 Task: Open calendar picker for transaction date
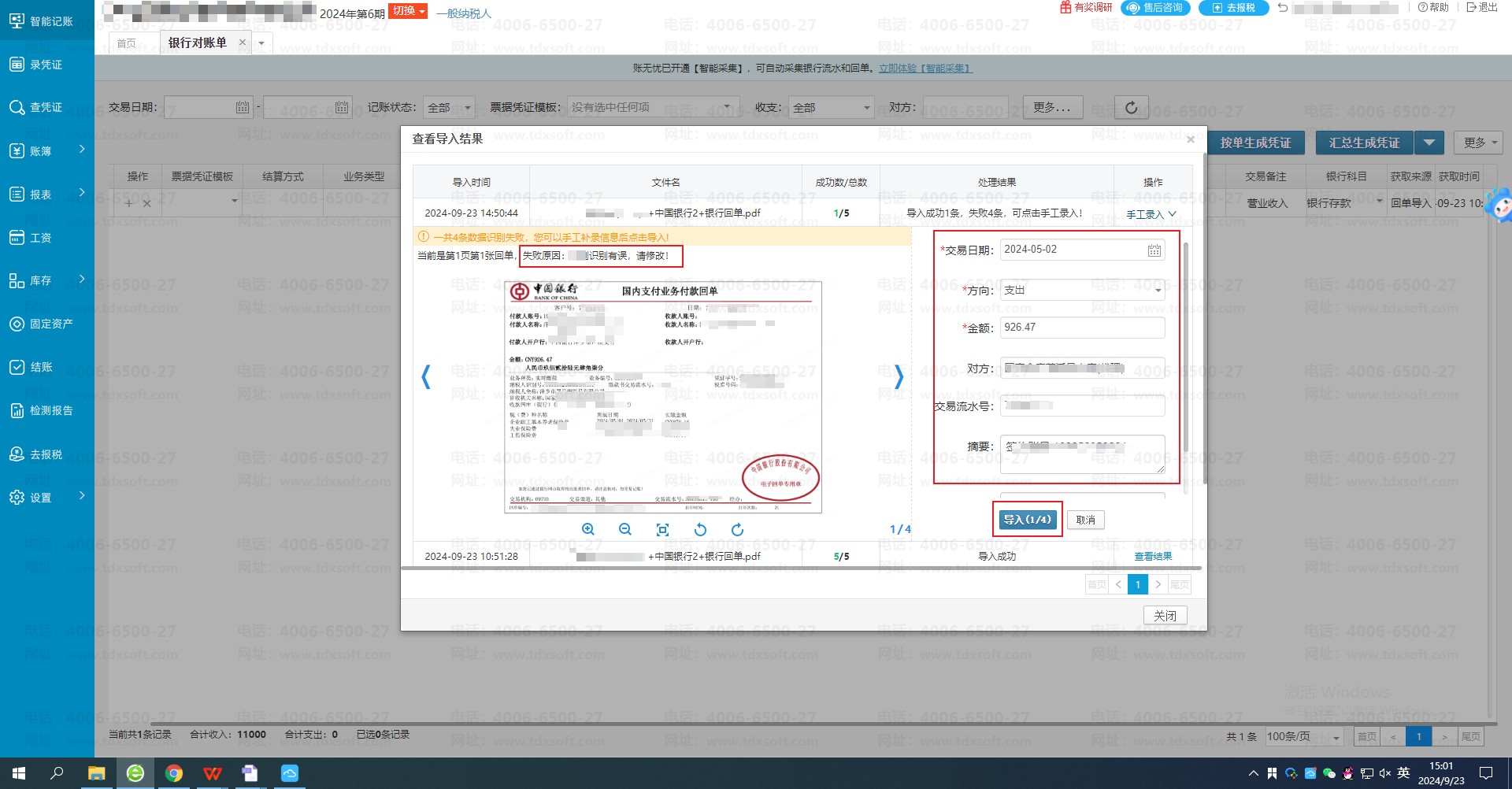(x=1154, y=250)
